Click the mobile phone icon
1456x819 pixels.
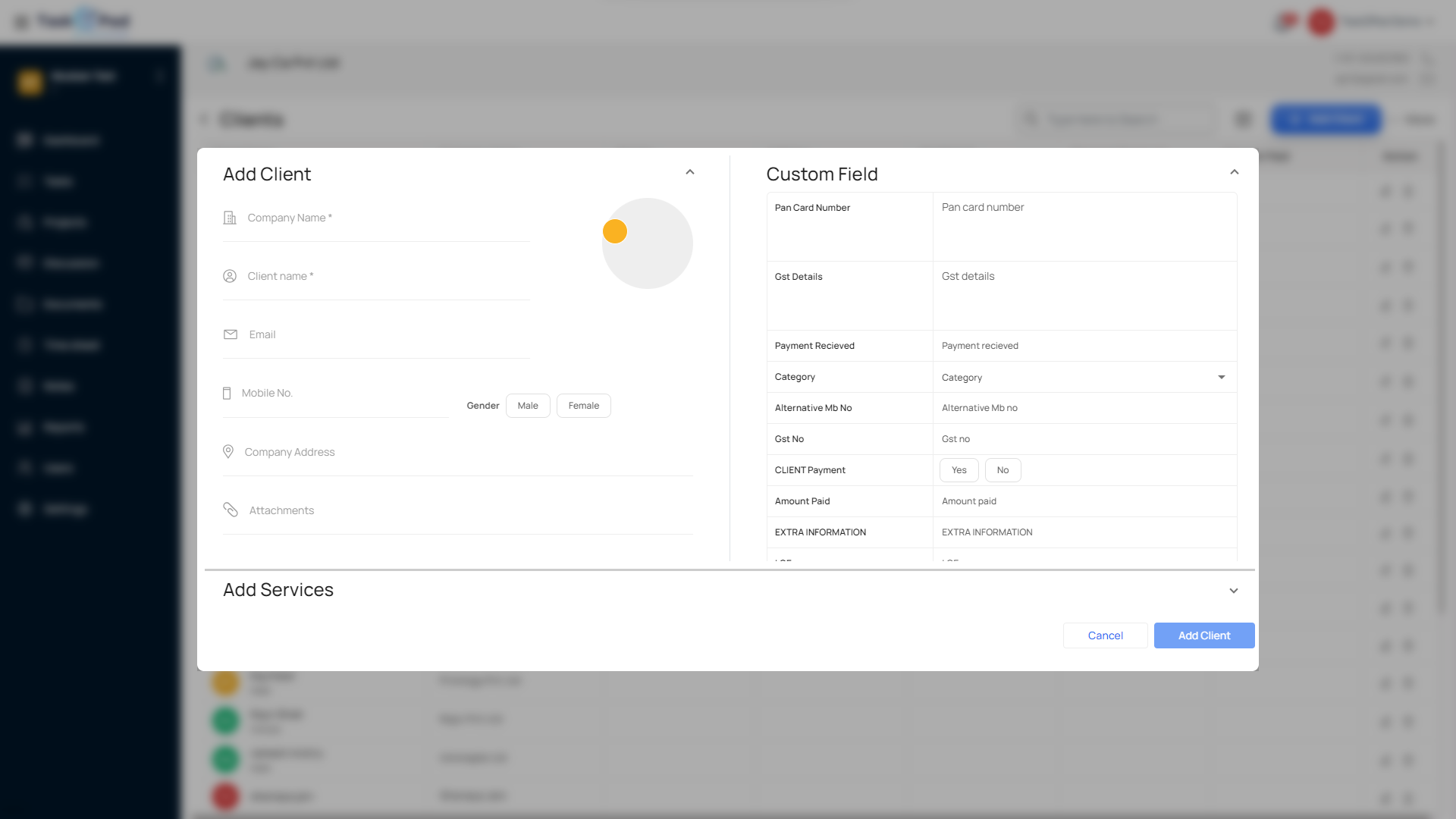point(227,393)
